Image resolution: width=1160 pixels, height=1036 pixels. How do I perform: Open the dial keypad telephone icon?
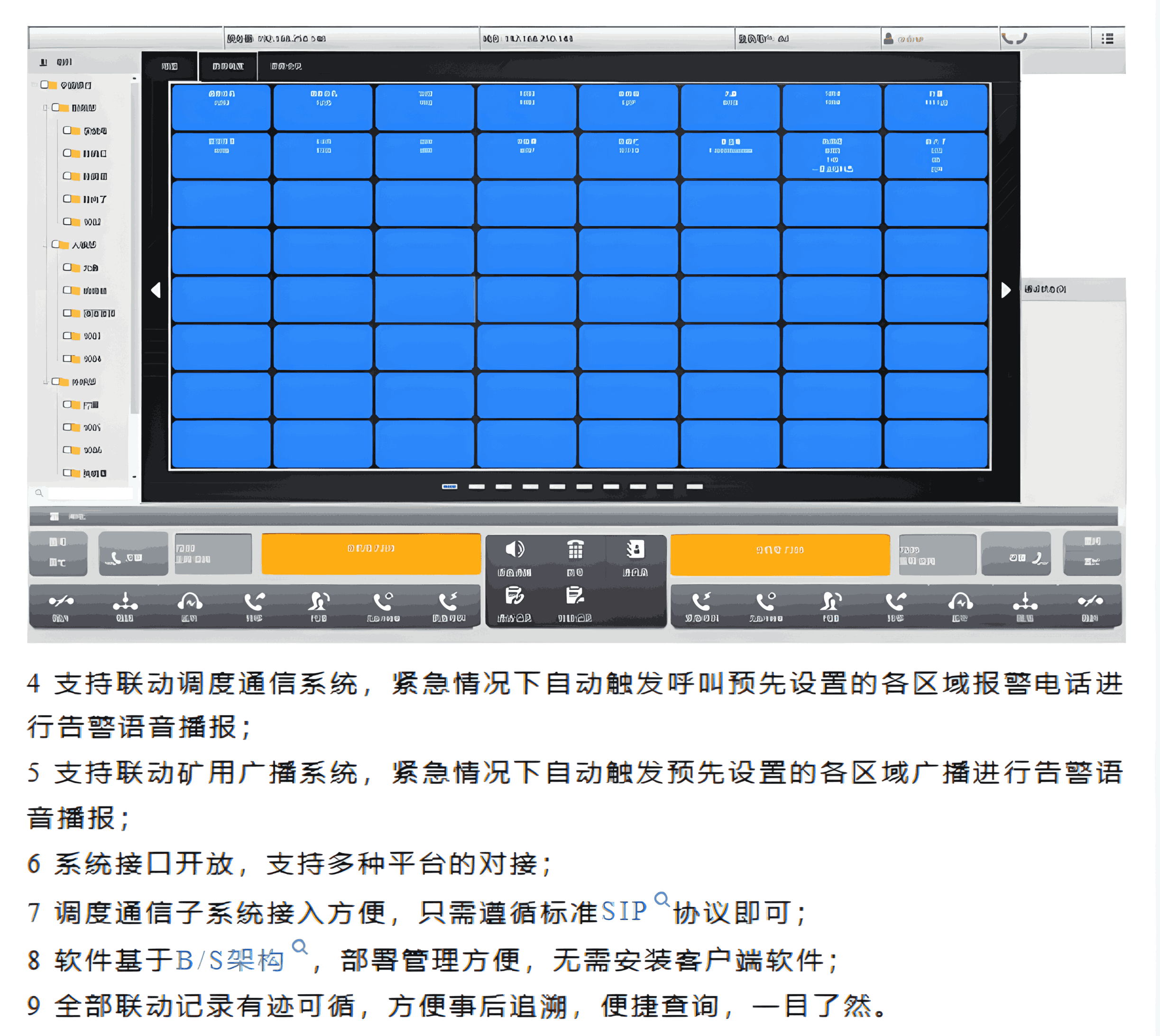pos(575,549)
